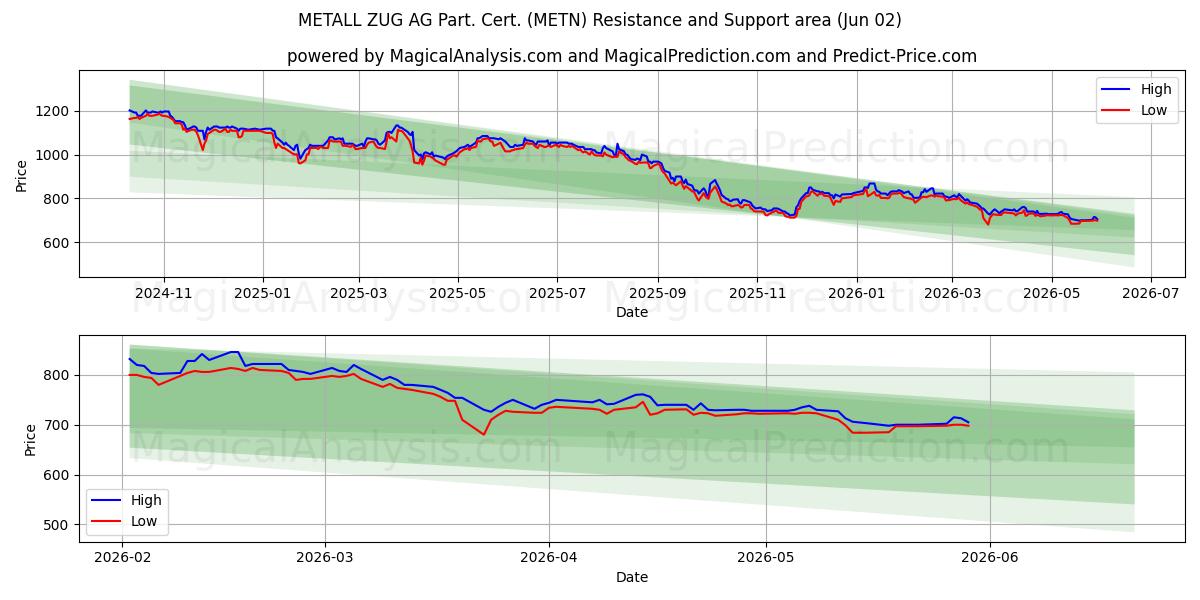The width and height of the screenshot is (1200, 600).
Task: Click the 2025-09 tick label
Action: tap(658, 293)
